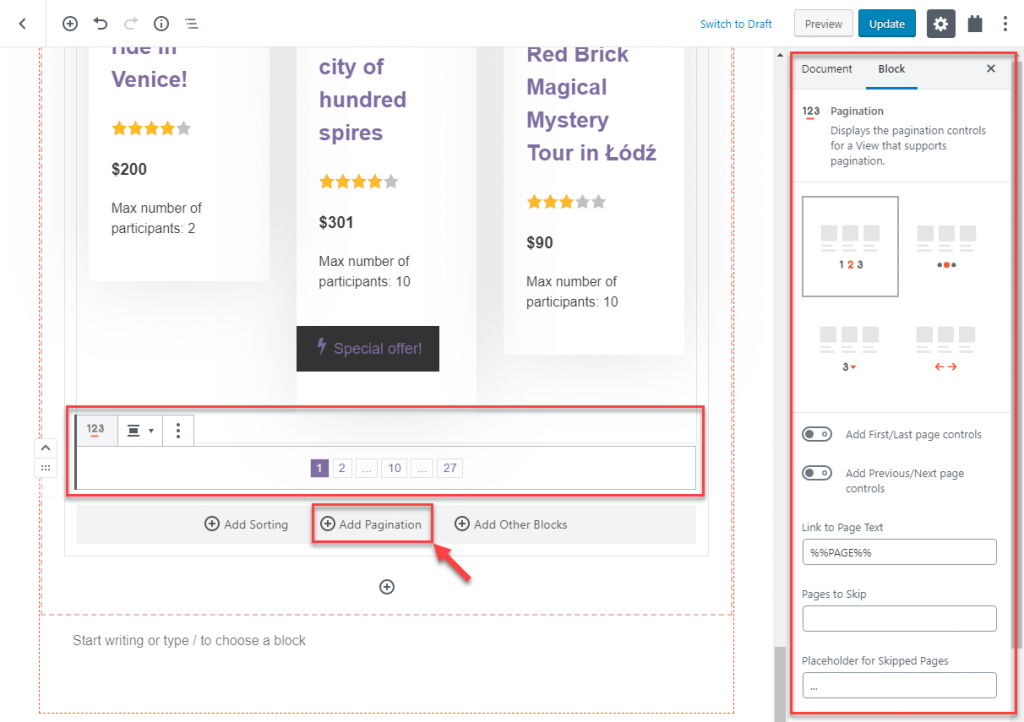Screen dimensions: 1024x722
Task: Click the undo arrow icon
Action: click(x=100, y=24)
